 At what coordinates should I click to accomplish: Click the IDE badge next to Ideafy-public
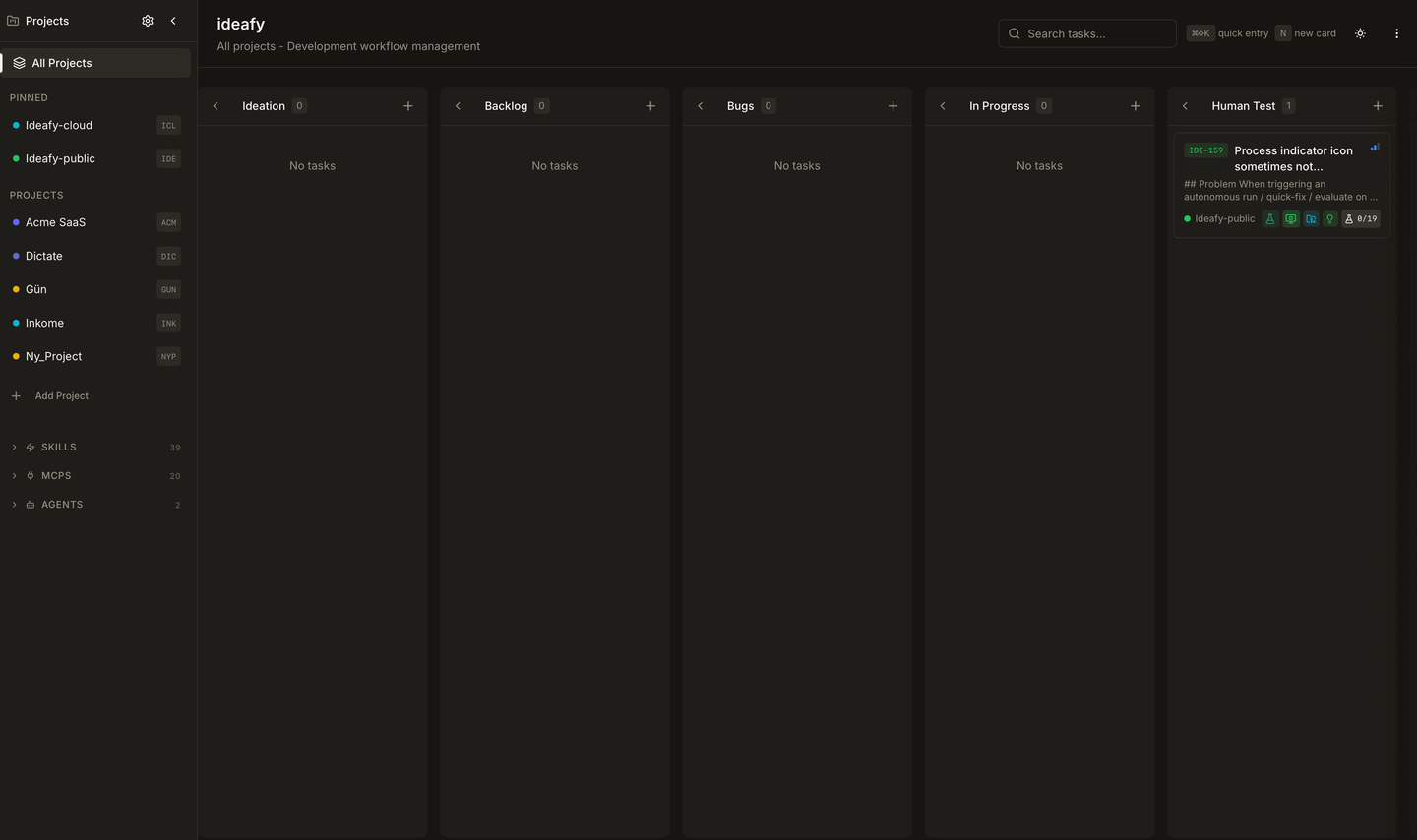click(x=169, y=159)
